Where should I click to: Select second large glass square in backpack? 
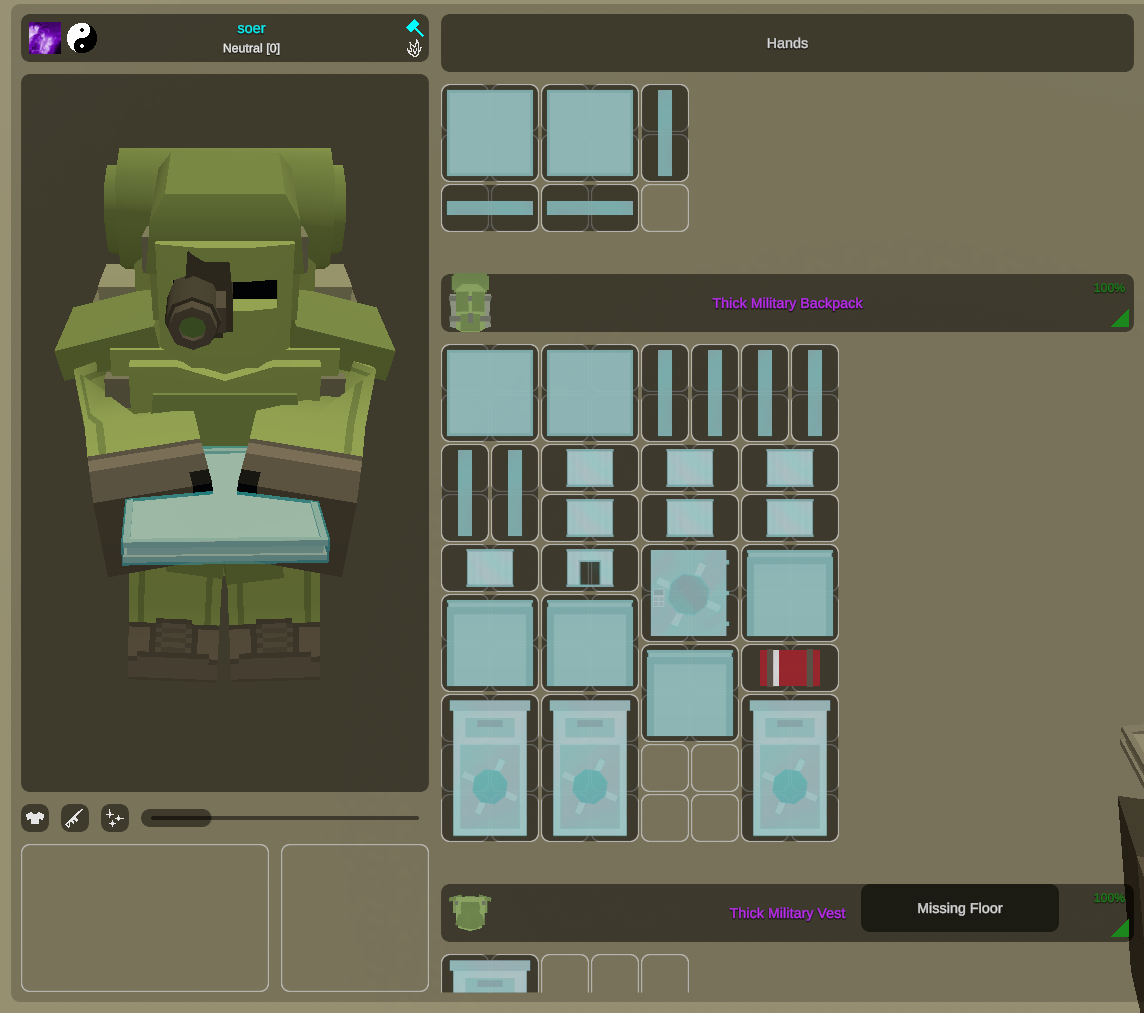590,393
